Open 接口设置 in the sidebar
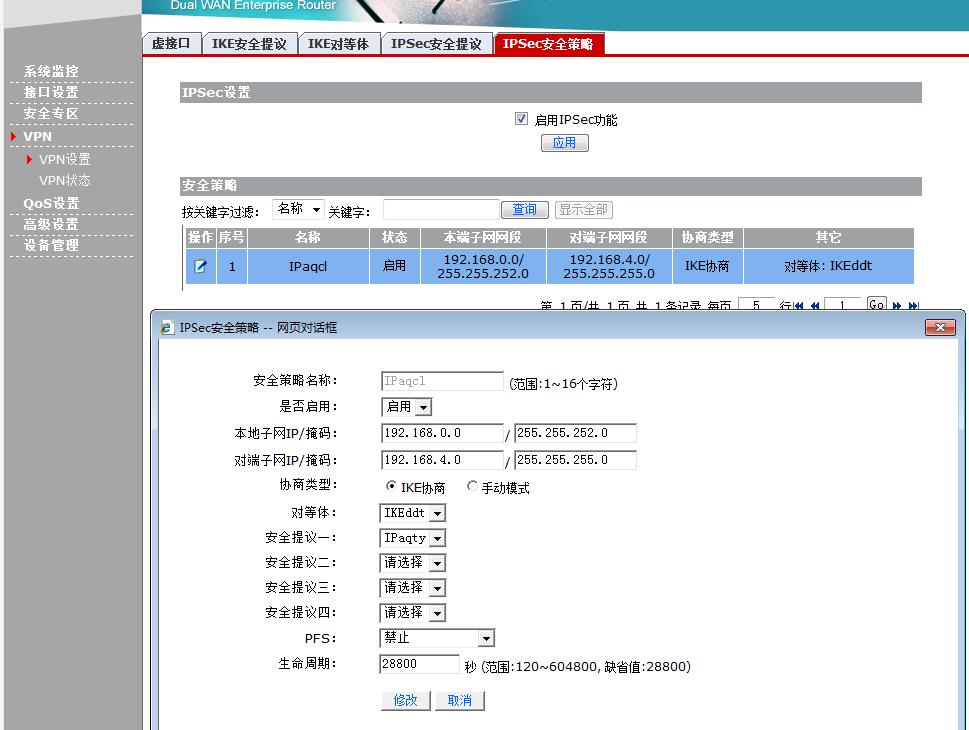This screenshot has width=969, height=730. click(51, 93)
